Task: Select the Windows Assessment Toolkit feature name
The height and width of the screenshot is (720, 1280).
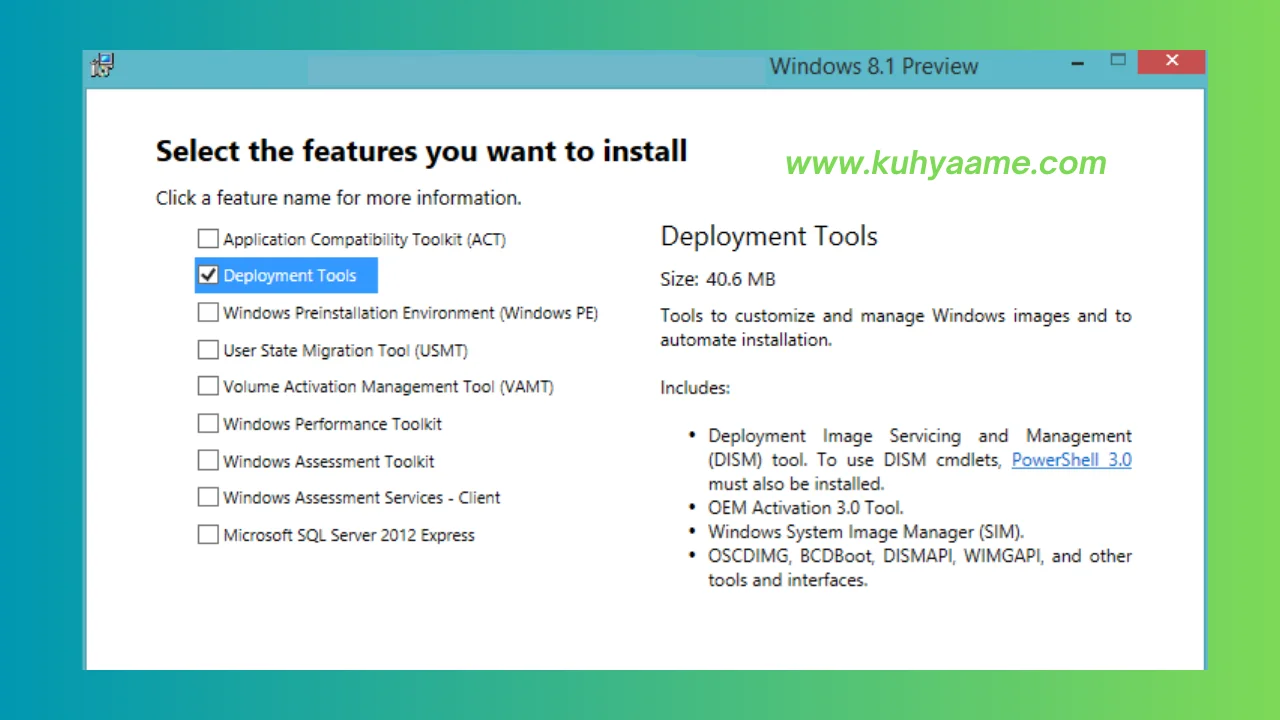Action: tap(329, 461)
